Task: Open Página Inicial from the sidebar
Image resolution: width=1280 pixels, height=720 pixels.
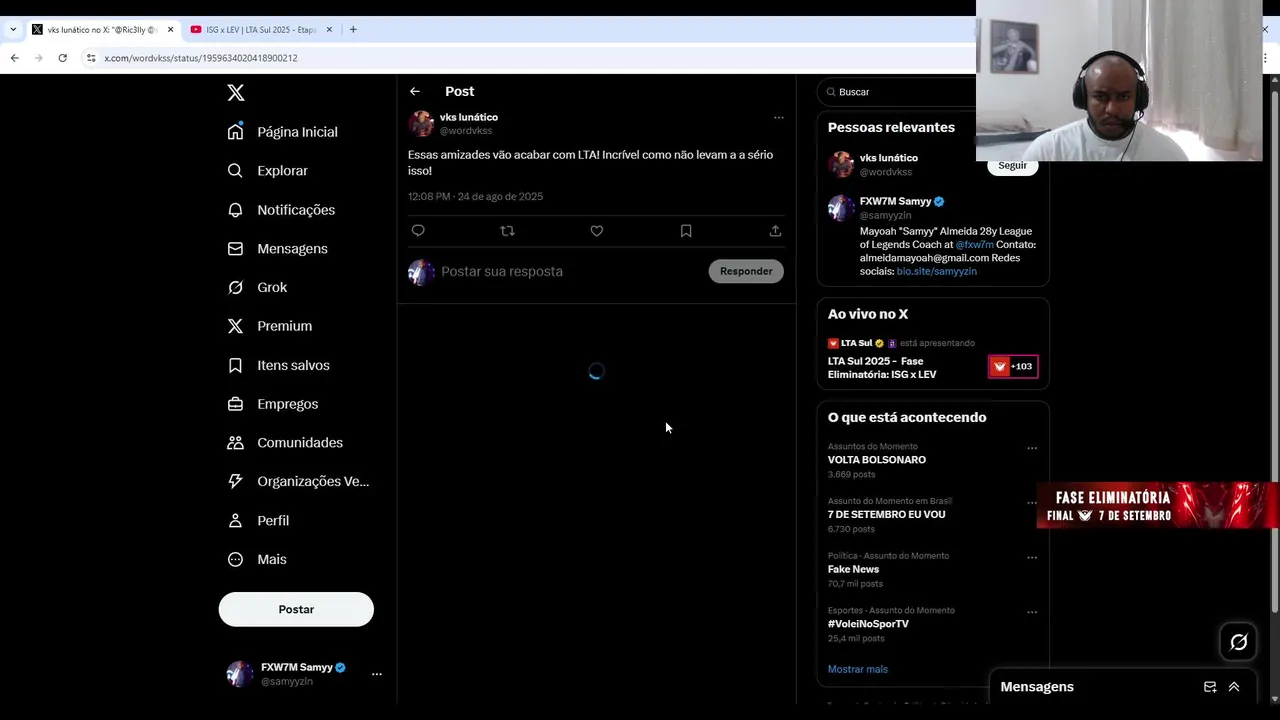Action: coord(283,132)
